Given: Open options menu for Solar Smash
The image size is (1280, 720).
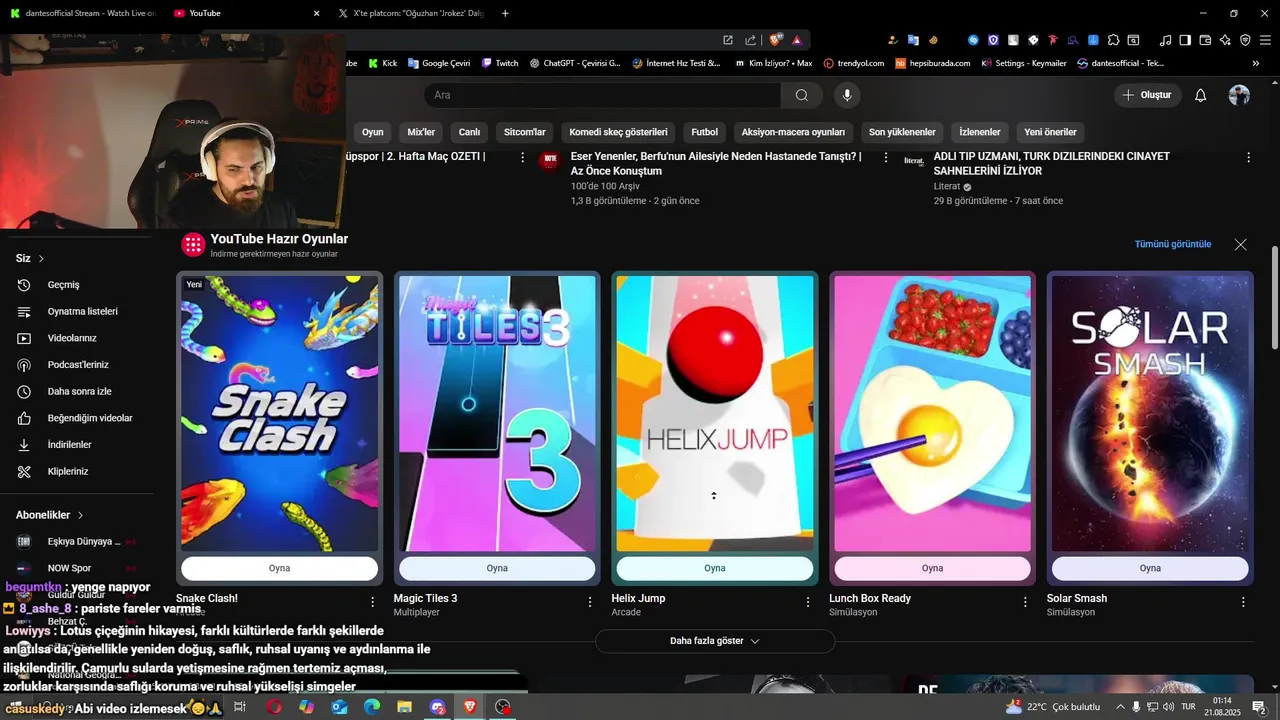Looking at the screenshot, I should point(1243,602).
